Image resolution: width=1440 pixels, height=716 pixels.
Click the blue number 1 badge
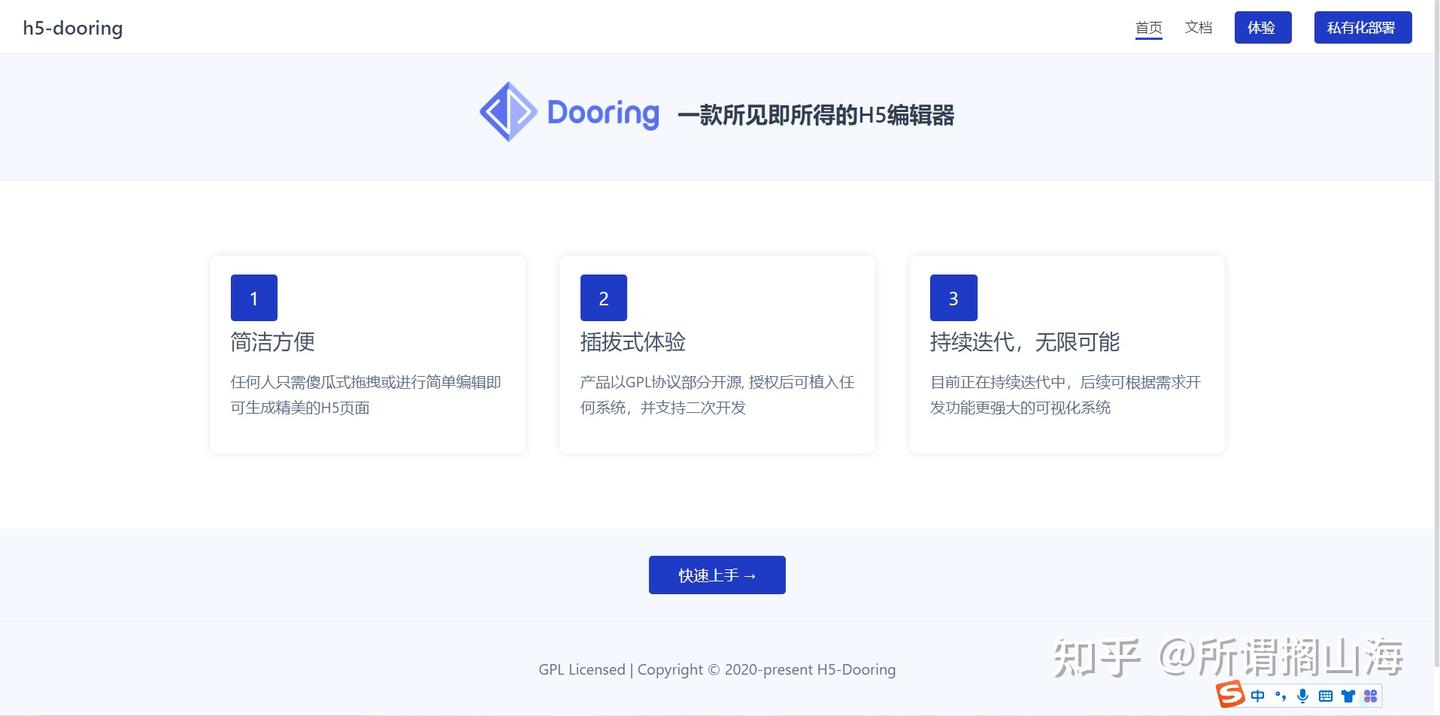254,298
